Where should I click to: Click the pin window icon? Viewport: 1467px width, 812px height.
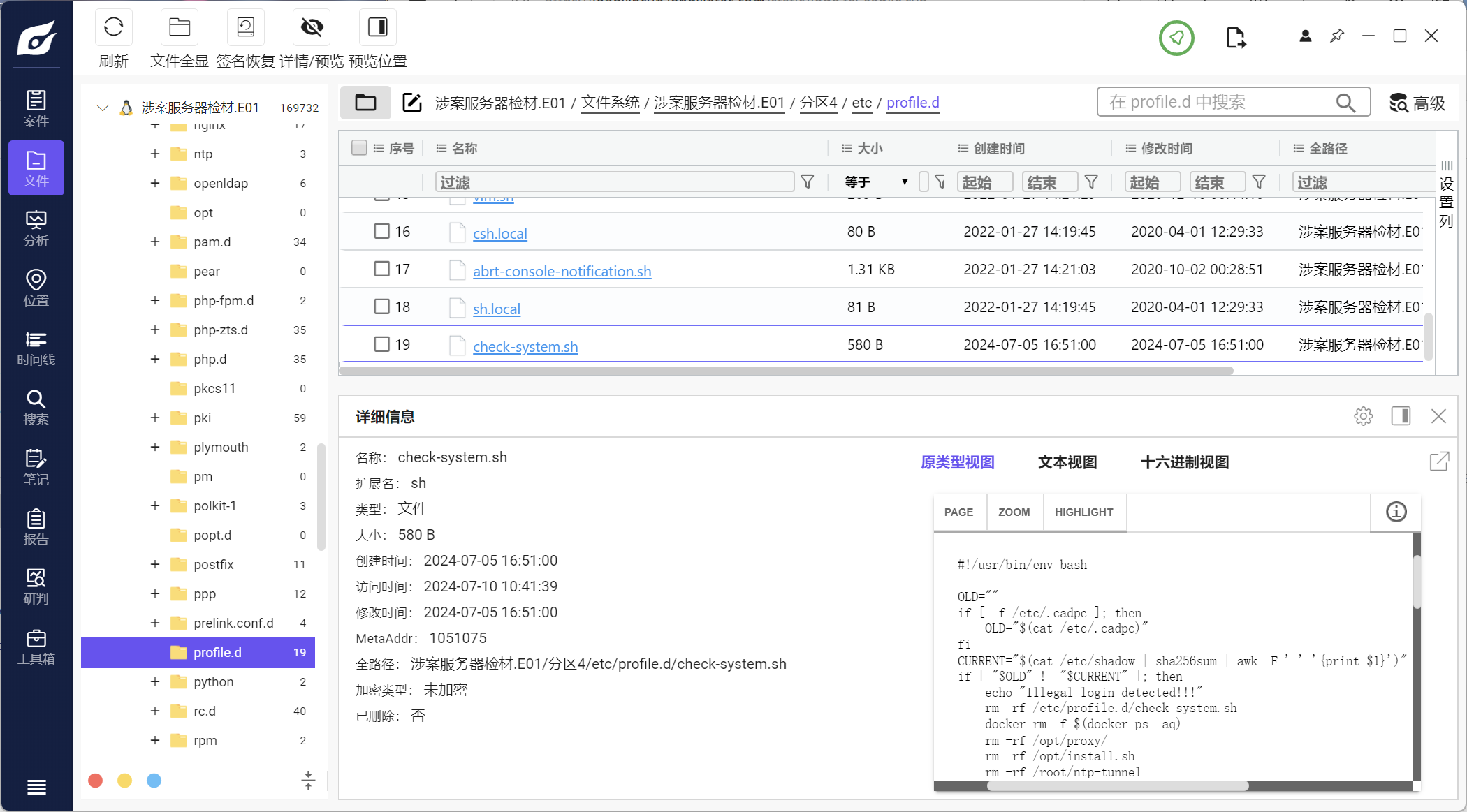point(1337,36)
